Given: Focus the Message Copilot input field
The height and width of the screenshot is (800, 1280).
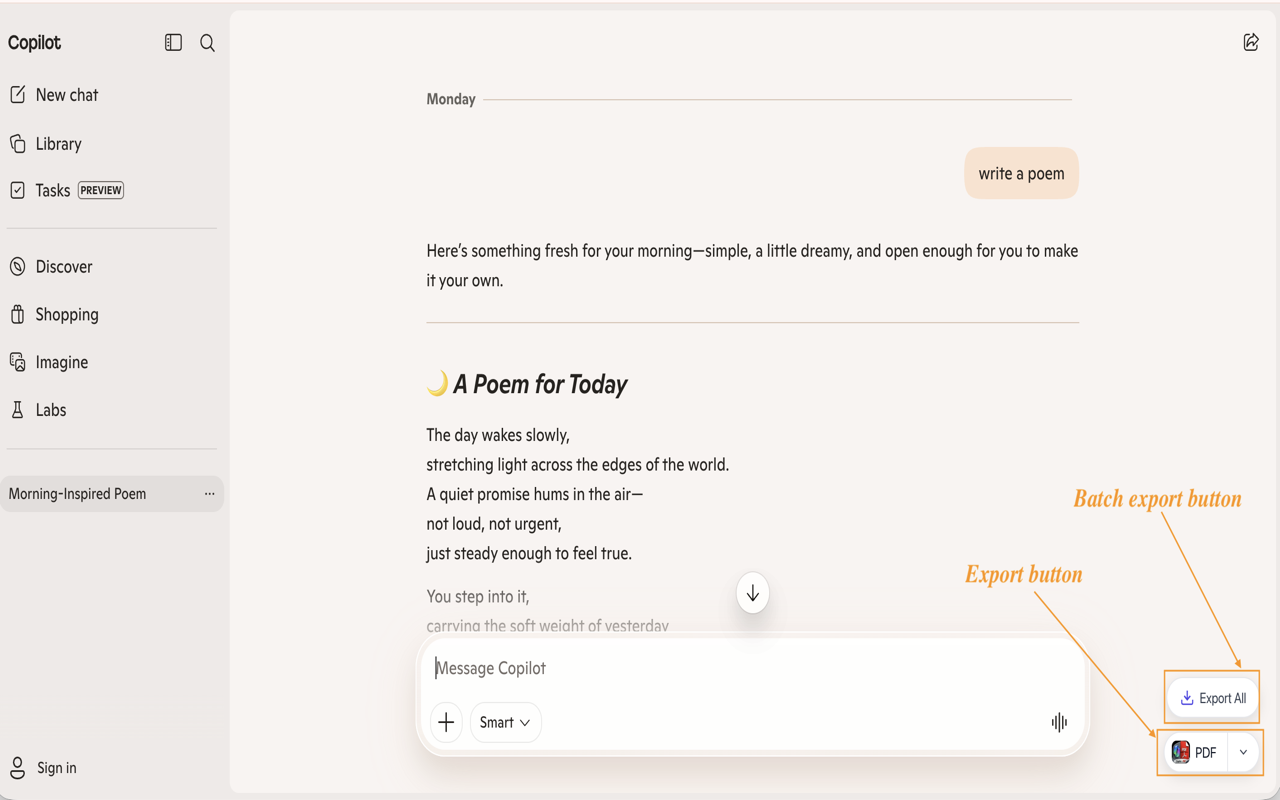Looking at the screenshot, I should [752, 668].
